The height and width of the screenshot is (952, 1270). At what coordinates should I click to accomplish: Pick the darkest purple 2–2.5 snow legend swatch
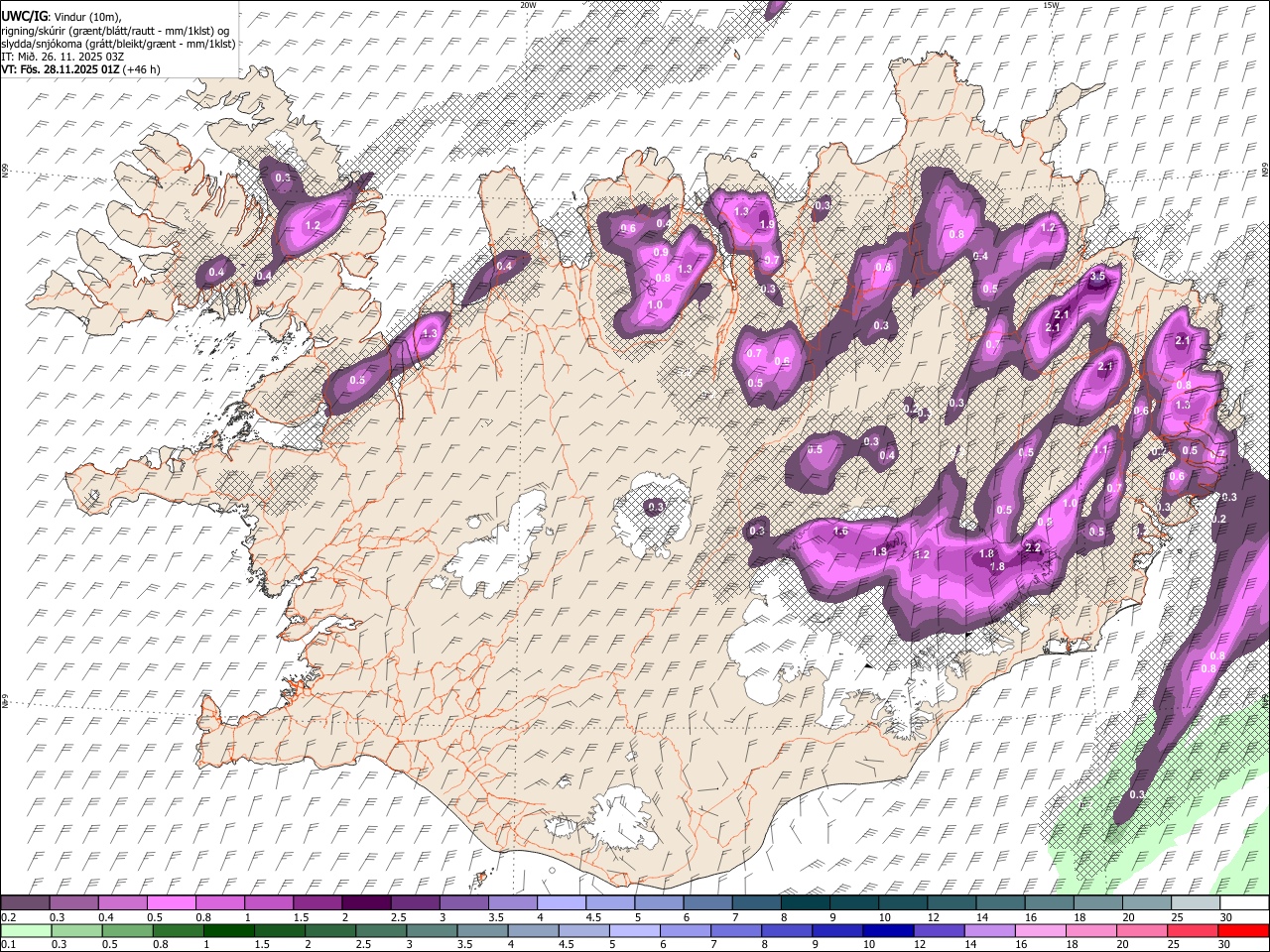pyautogui.click(x=366, y=903)
